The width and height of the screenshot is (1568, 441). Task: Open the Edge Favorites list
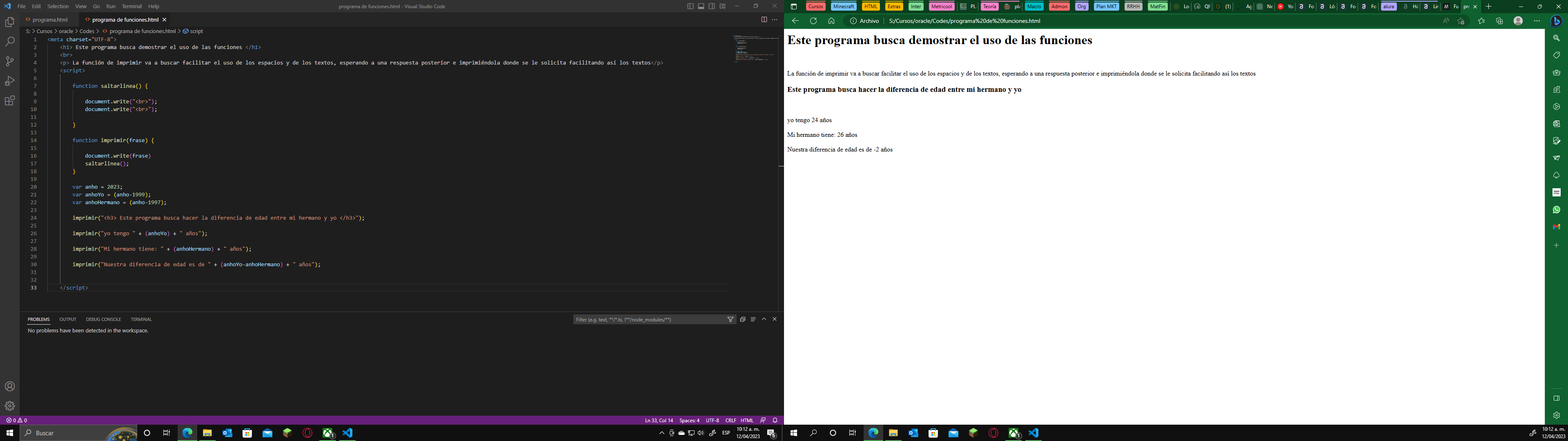click(x=1481, y=21)
